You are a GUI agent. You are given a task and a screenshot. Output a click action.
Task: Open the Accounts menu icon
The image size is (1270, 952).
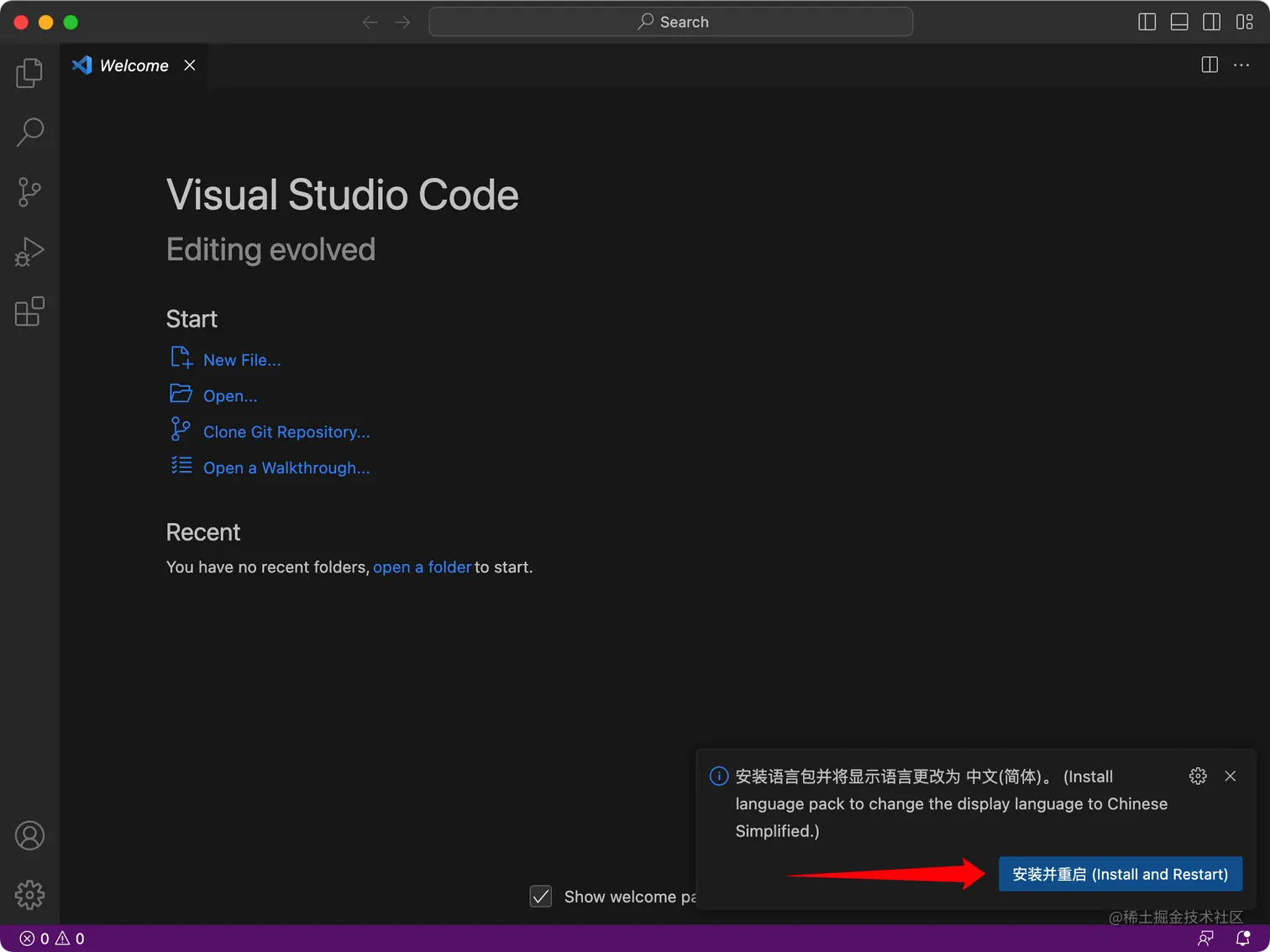click(29, 835)
